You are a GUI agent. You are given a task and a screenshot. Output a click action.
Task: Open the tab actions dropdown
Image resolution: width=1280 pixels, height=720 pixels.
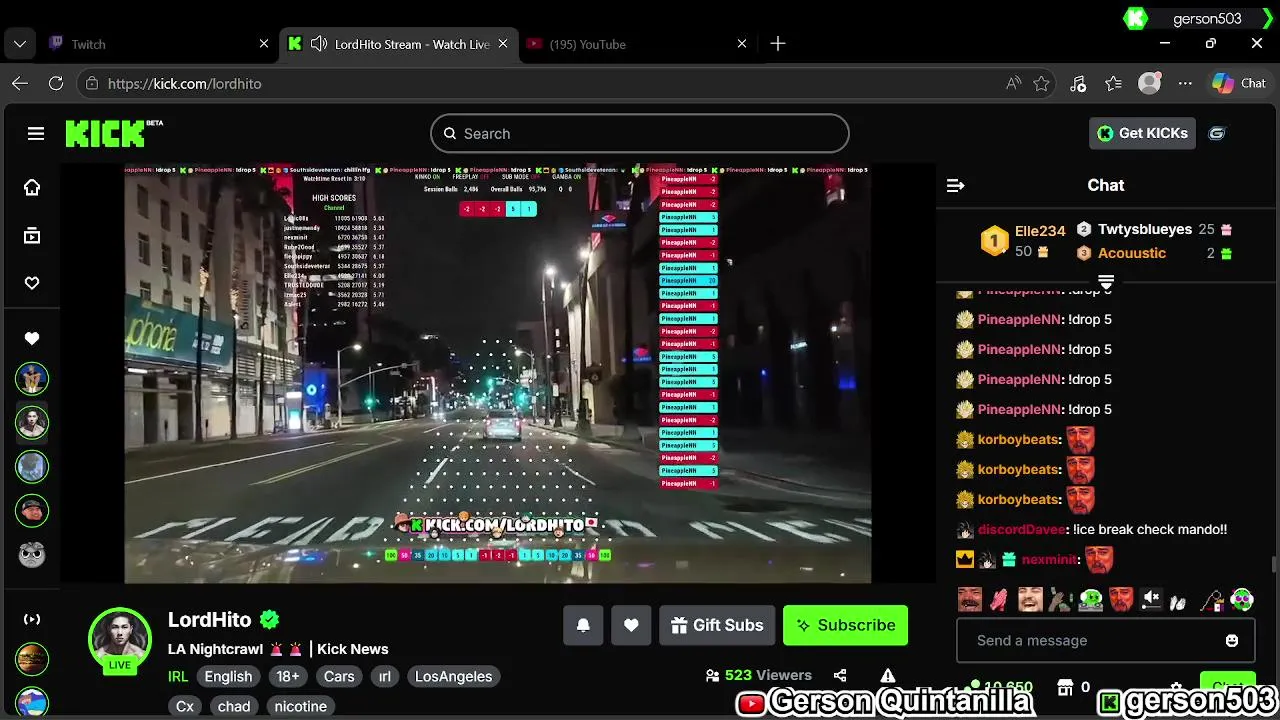point(20,44)
